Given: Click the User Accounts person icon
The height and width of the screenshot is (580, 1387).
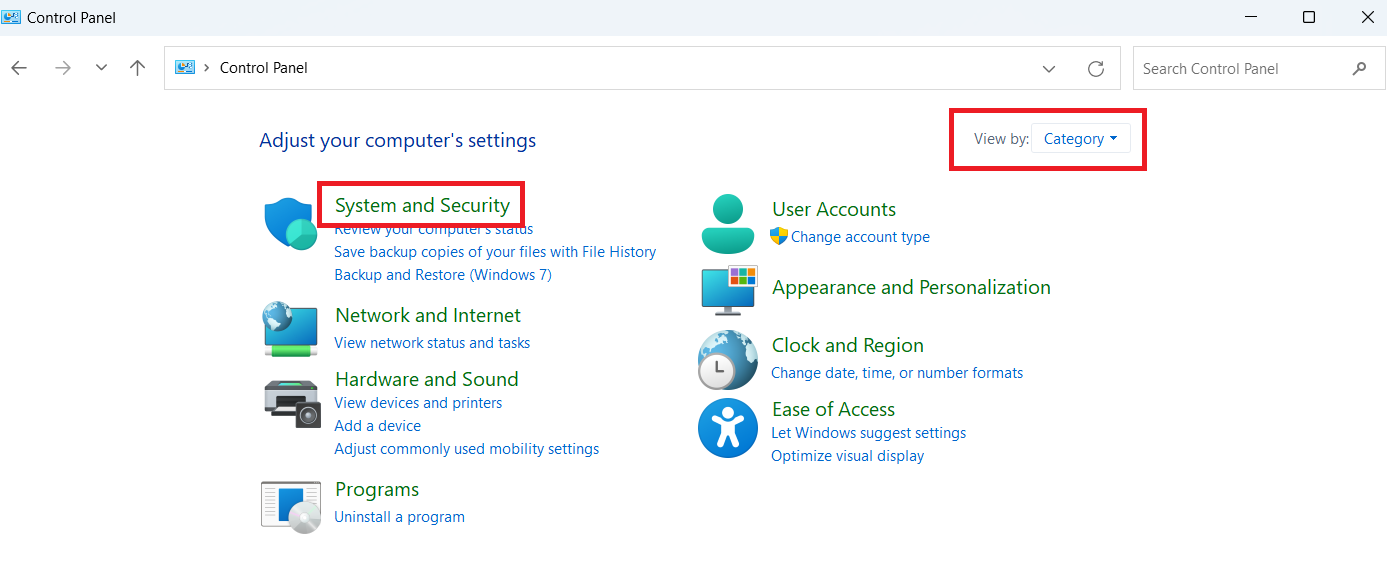Looking at the screenshot, I should [x=728, y=224].
